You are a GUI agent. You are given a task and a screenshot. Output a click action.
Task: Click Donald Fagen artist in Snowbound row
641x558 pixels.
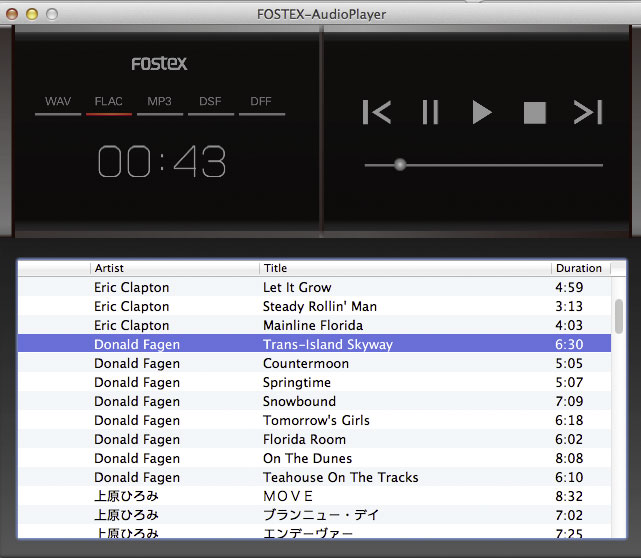click(x=137, y=401)
